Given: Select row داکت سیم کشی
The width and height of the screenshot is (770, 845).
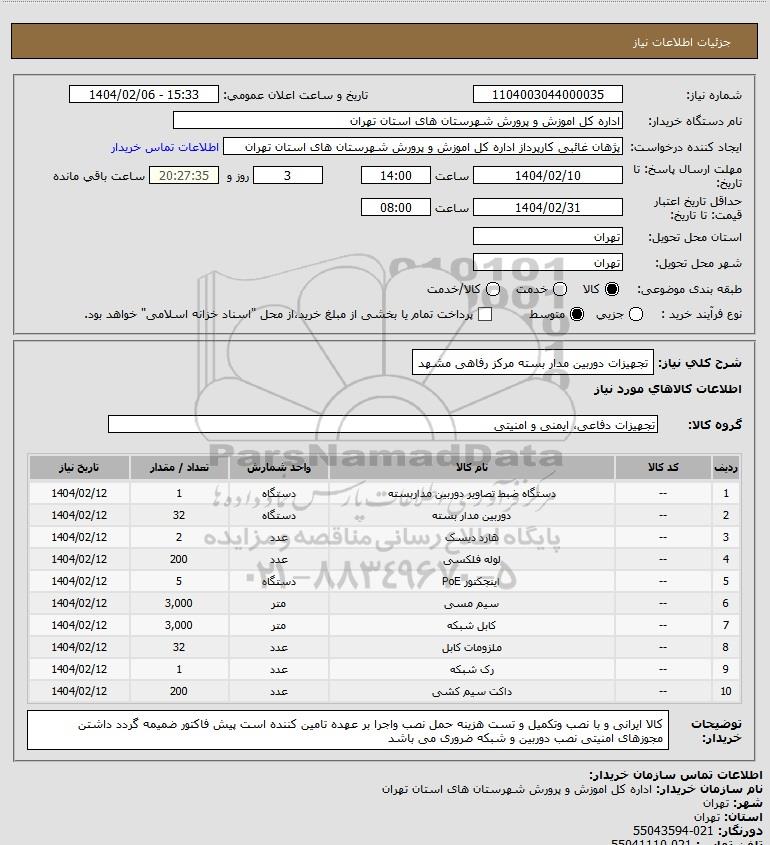Looking at the screenshot, I should (385, 691).
